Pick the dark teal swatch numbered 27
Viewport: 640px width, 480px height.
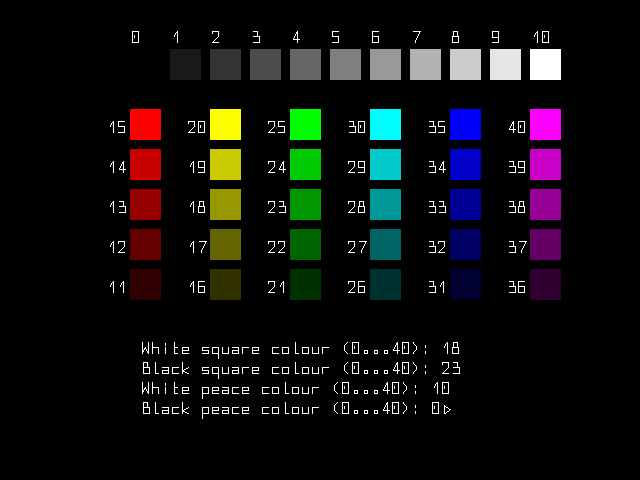pos(385,245)
